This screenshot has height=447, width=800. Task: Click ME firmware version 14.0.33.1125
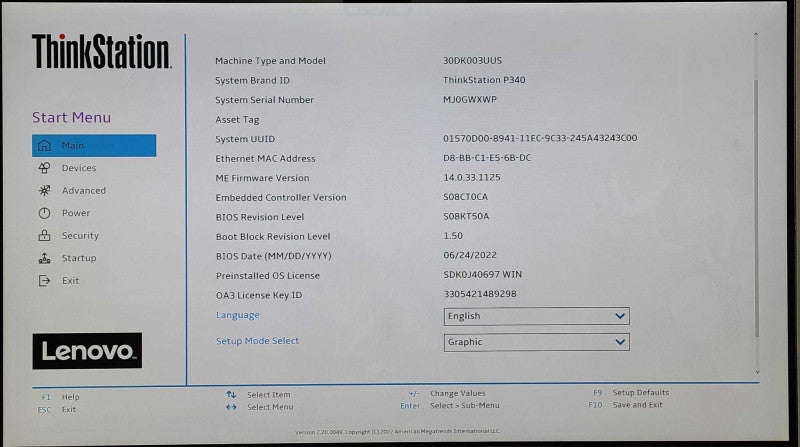pyautogui.click(x=471, y=177)
